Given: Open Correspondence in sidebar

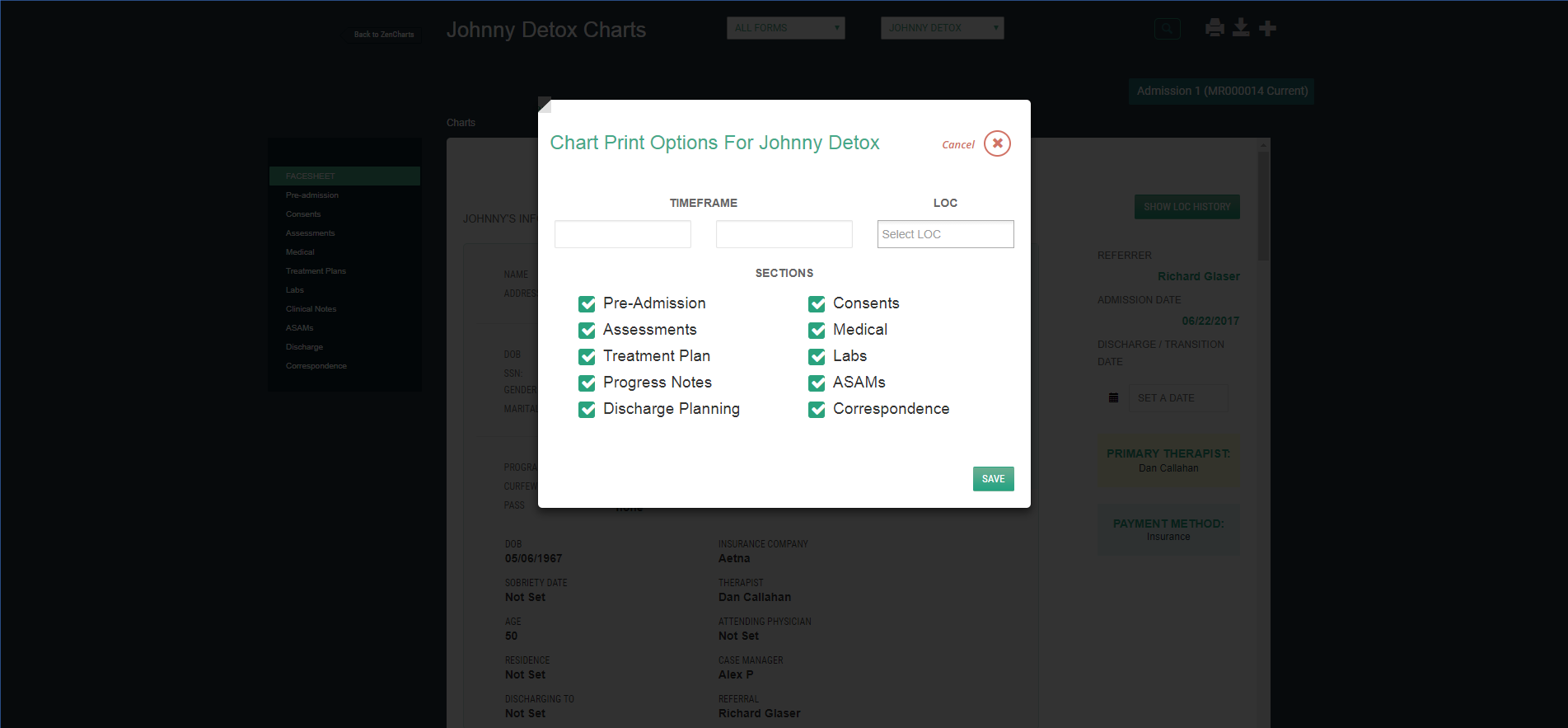Looking at the screenshot, I should tap(316, 366).
